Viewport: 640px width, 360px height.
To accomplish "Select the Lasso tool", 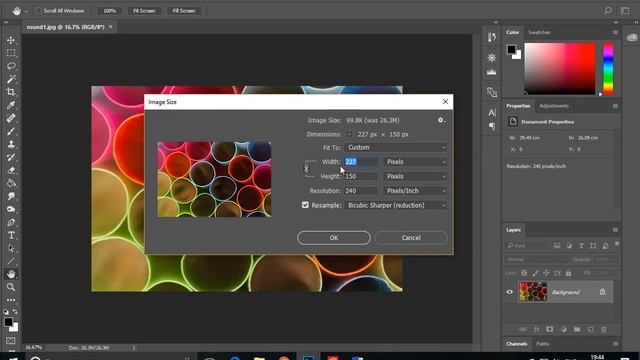I will point(11,66).
